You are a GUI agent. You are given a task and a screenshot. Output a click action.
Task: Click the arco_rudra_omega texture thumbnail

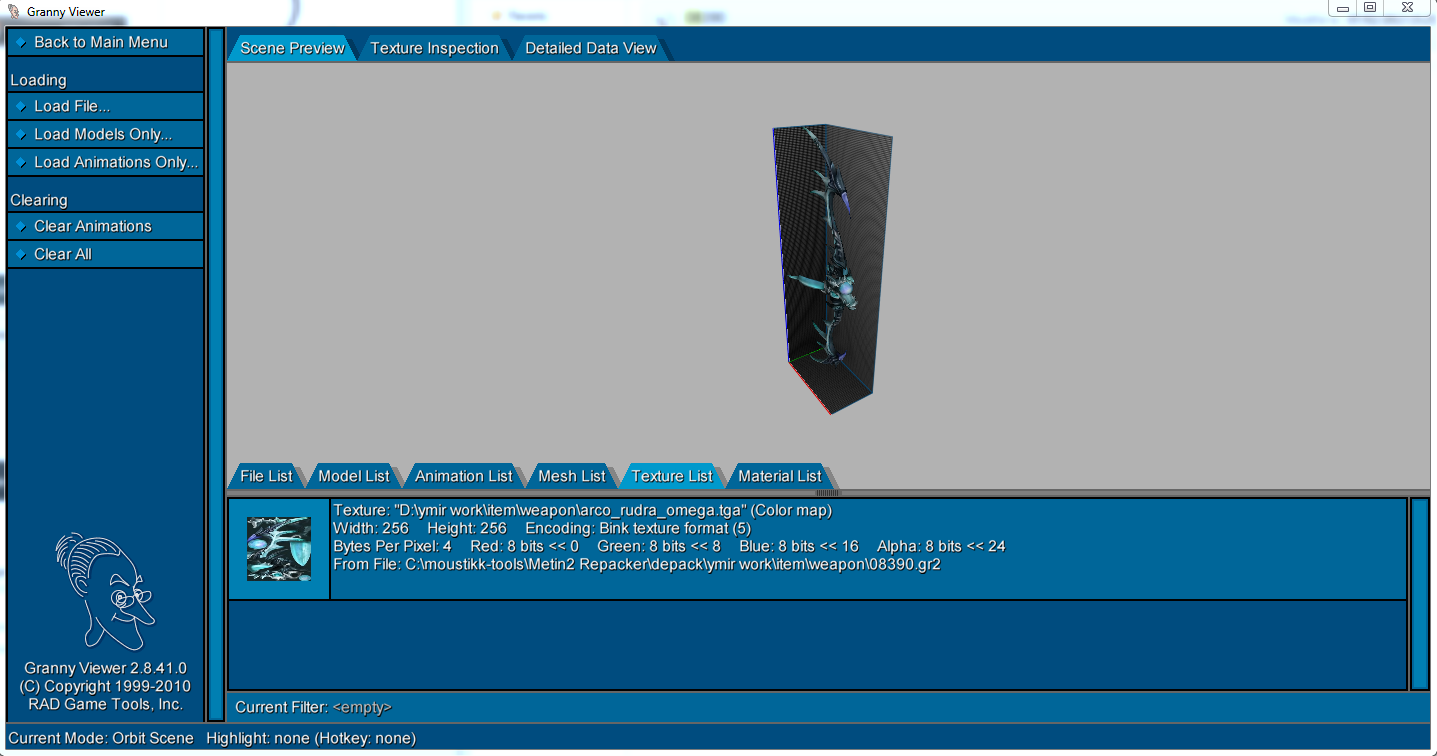(279, 549)
